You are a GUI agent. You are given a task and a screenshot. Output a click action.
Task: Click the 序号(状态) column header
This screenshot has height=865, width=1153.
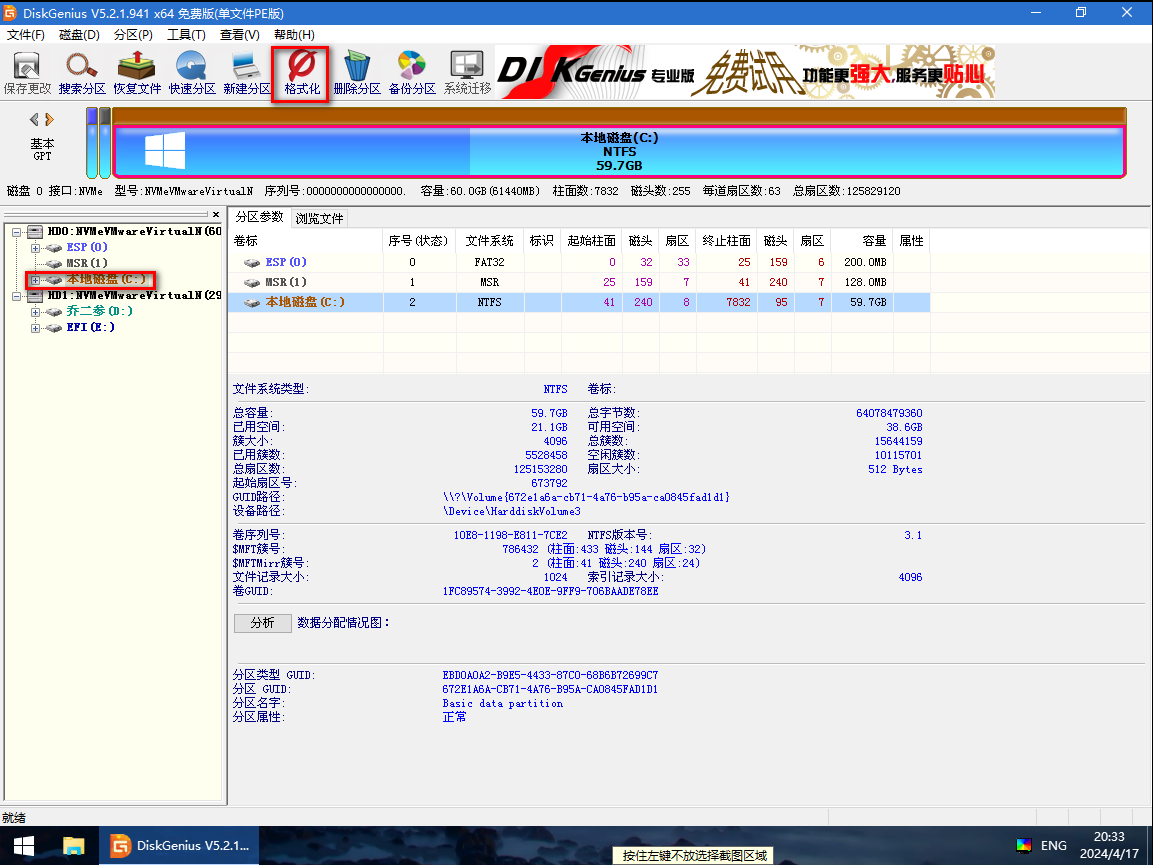tap(418, 241)
